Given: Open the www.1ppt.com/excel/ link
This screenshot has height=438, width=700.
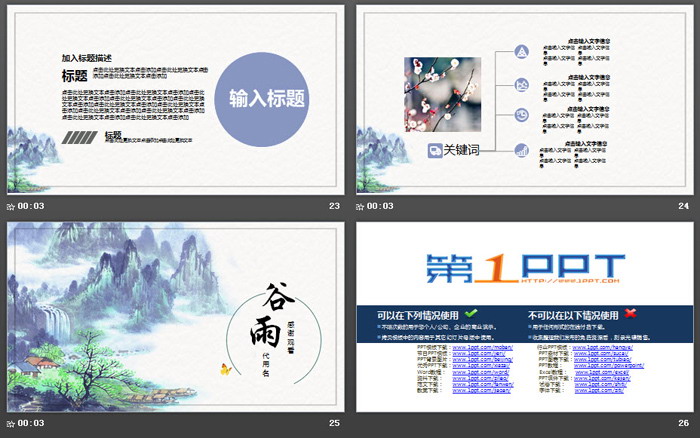Looking at the screenshot, I should coord(600,372).
